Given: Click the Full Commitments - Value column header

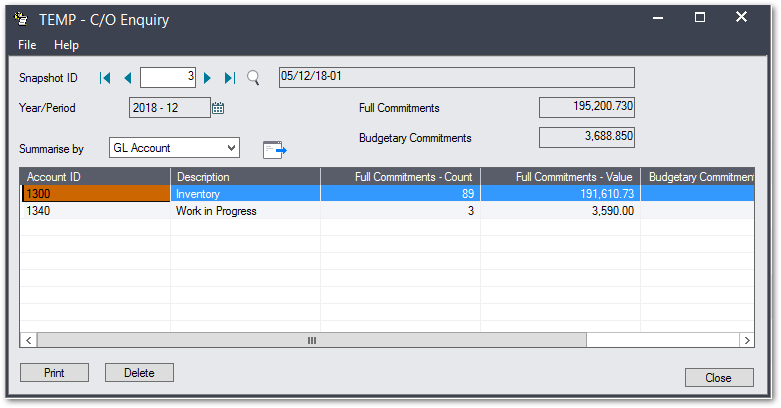Looking at the screenshot, I should pos(560,177).
